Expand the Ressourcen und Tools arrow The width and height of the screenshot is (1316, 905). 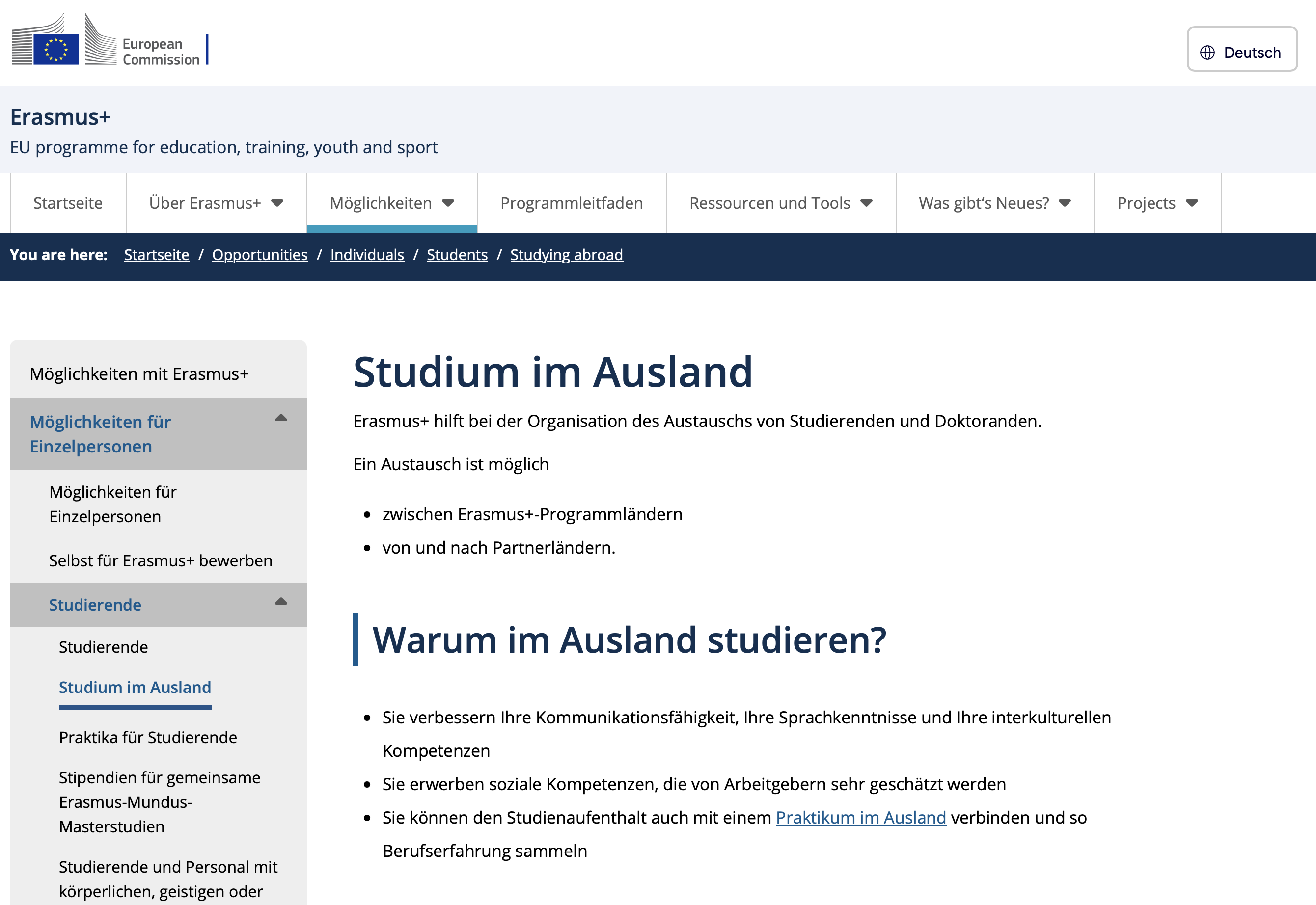click(x=866, y=203)
